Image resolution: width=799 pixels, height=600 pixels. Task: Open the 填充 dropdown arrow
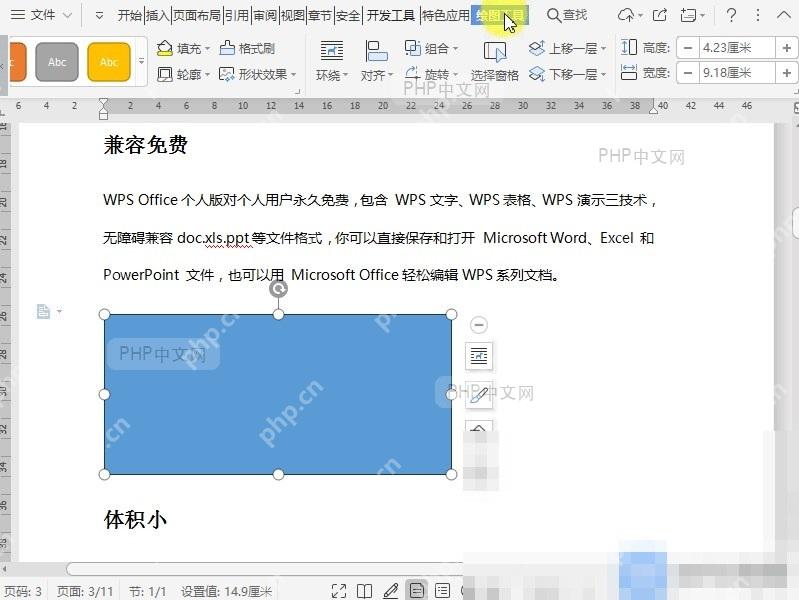coord(207,49)
